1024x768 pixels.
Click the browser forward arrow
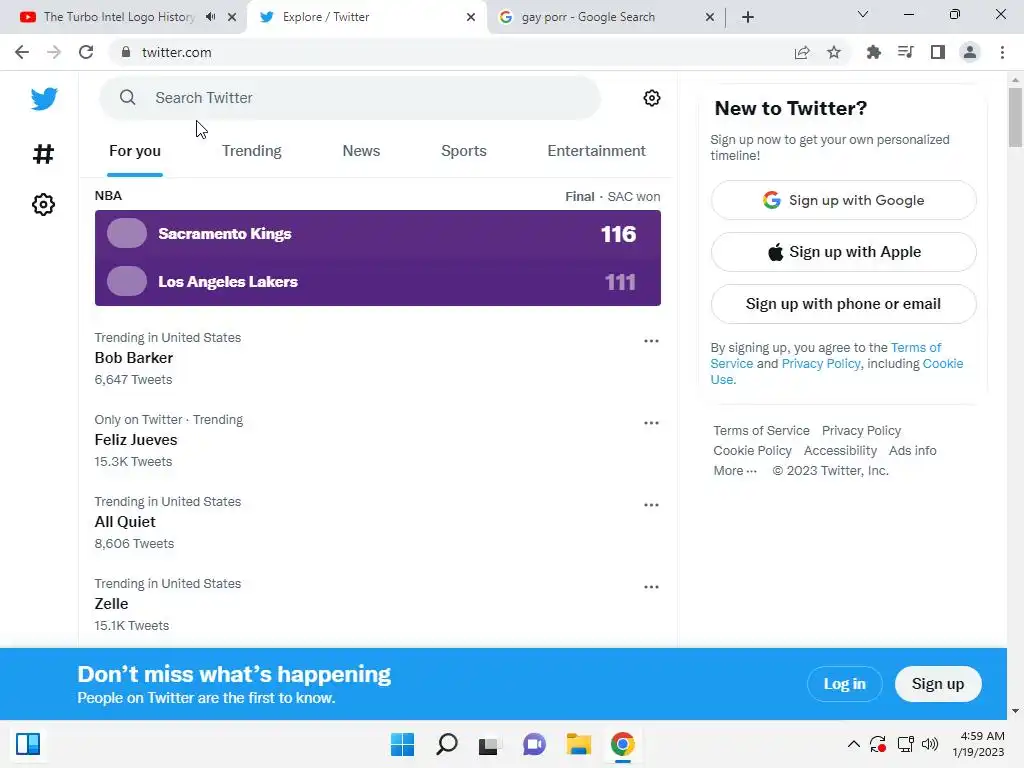coord(54,52)
